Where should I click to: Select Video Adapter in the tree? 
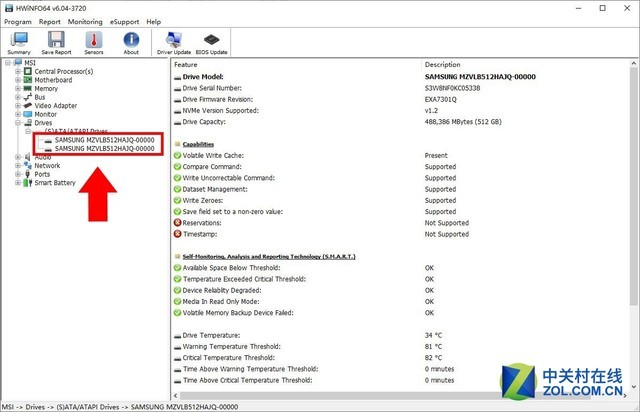click(x=56, y=106)
